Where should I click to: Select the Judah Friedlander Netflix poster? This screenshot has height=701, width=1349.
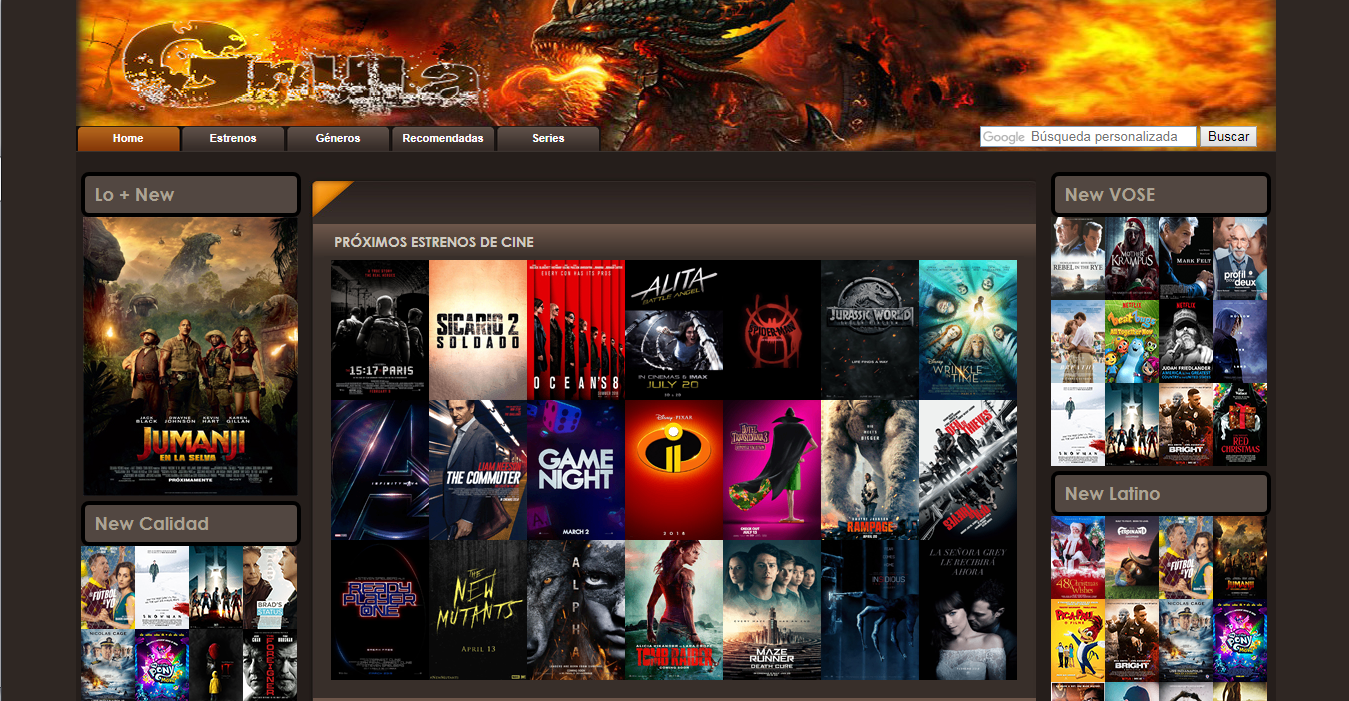point(1186,341)
